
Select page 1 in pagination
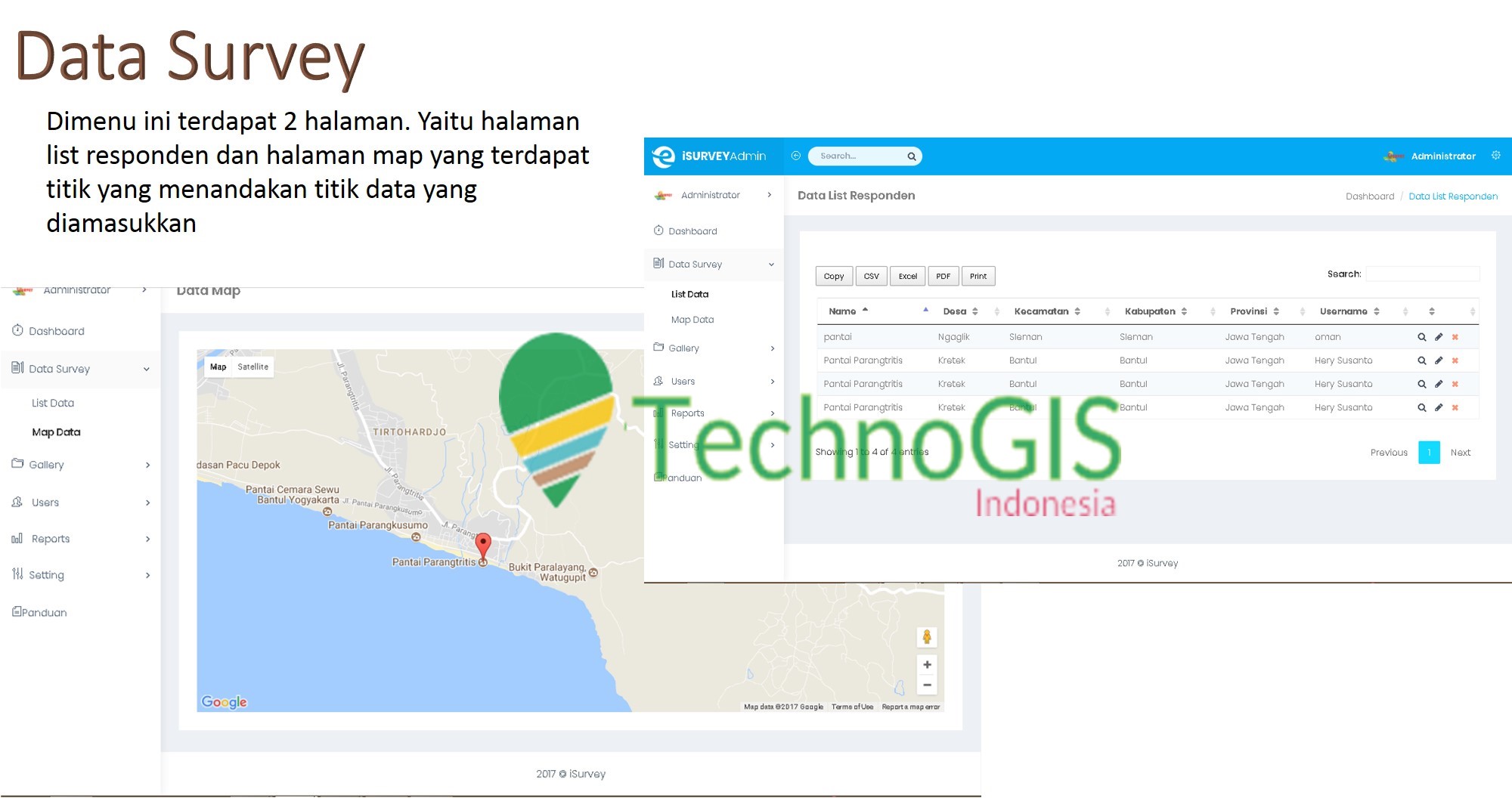pos(1429,453)
